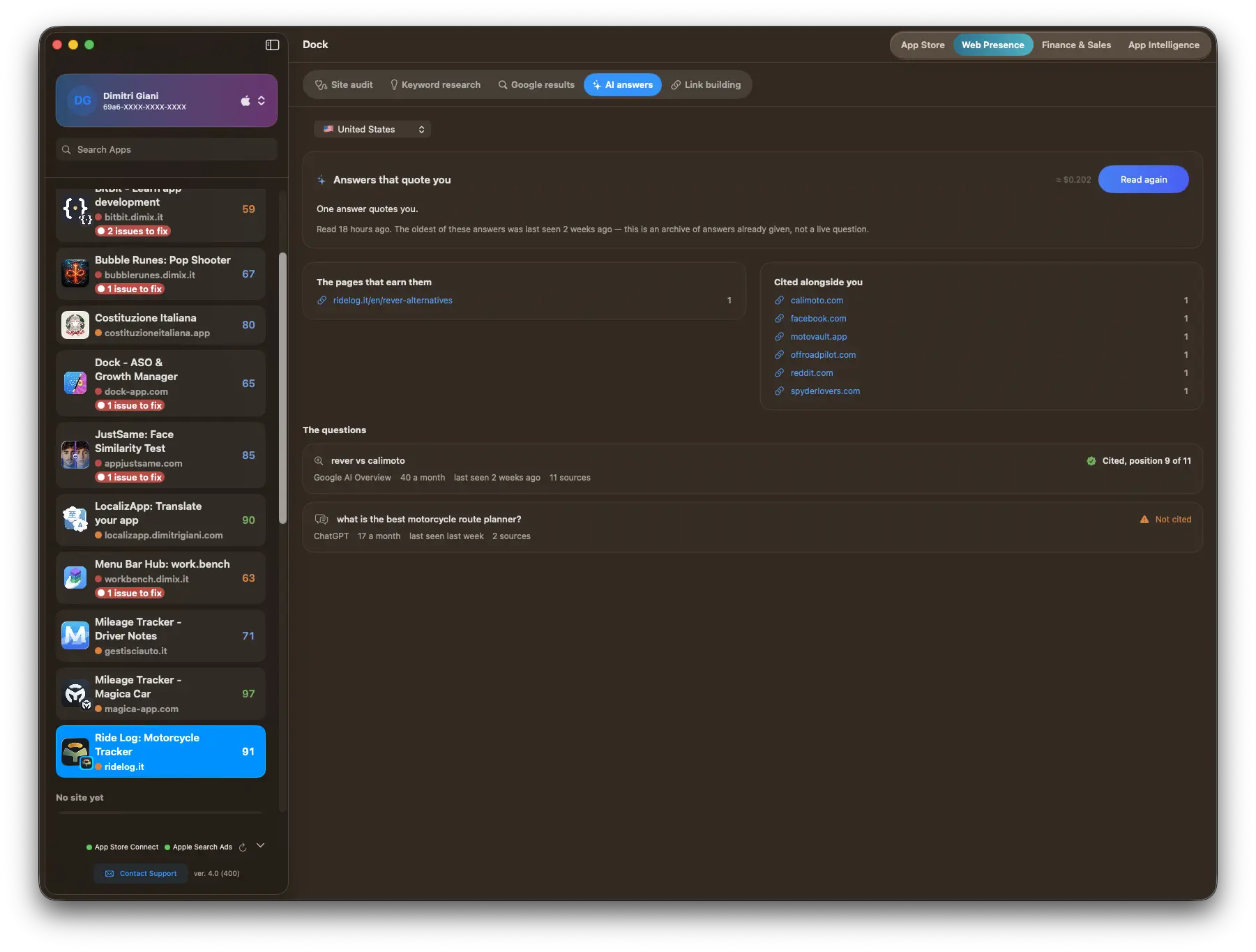Screen dimensions: 1256x952
Task: Open the Site audit tab
Action: 345,84
